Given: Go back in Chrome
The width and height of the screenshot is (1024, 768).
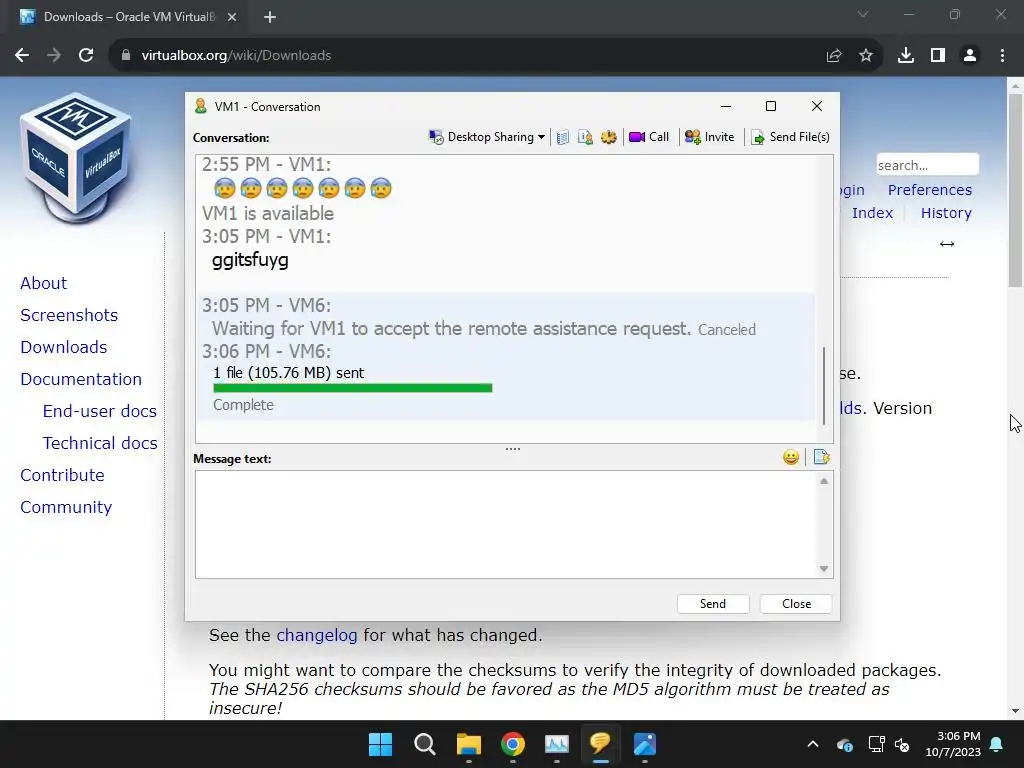Looking at the screenshot, I should click(x=22, y=56).
